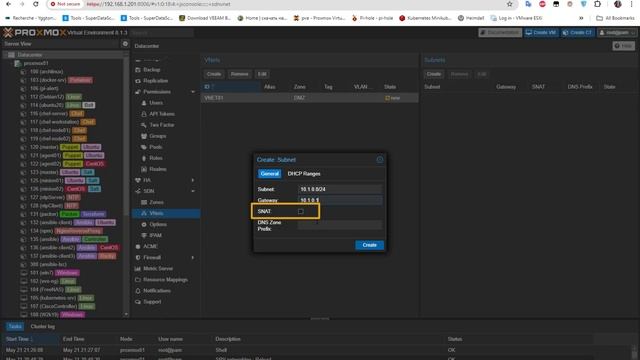
Task: Open the Notifications menu item
Action: click(x=157, y=291)
